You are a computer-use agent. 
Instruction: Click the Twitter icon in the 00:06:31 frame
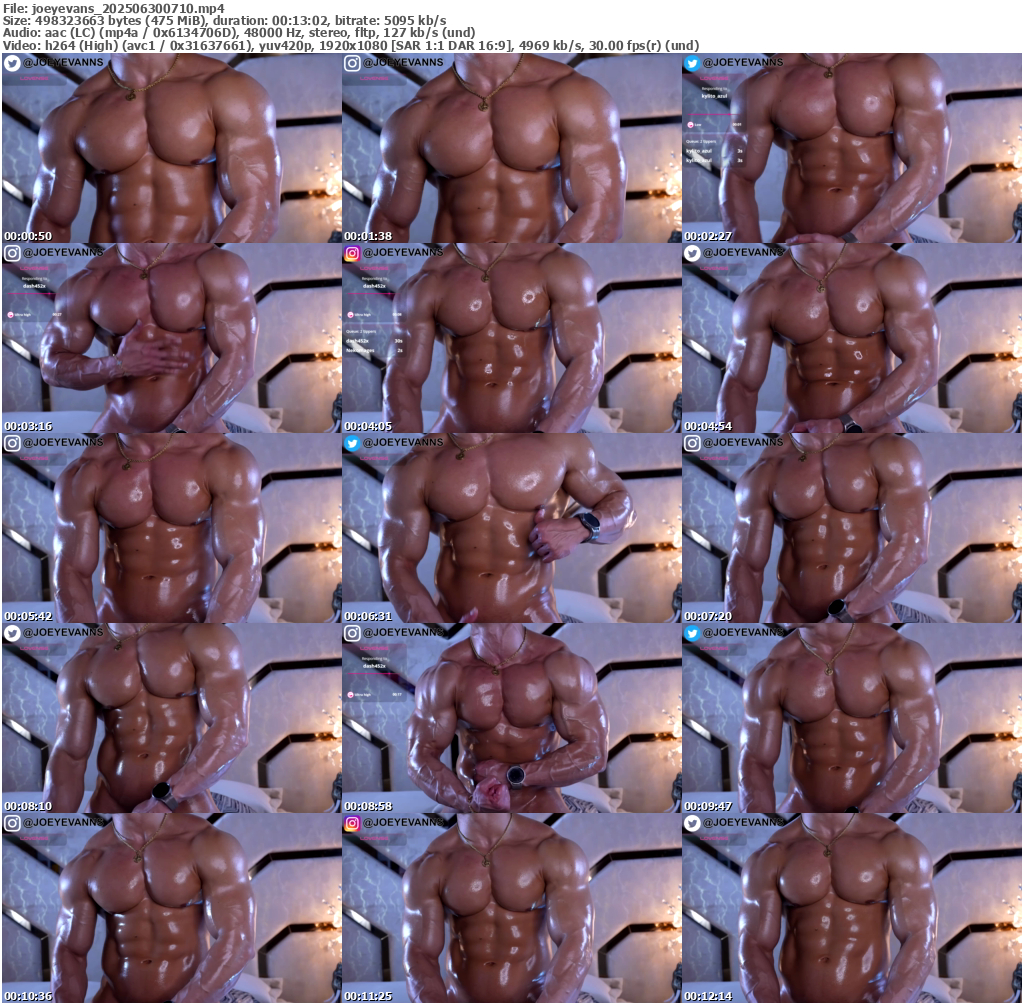pyautogui.click(x=352, y=443)
